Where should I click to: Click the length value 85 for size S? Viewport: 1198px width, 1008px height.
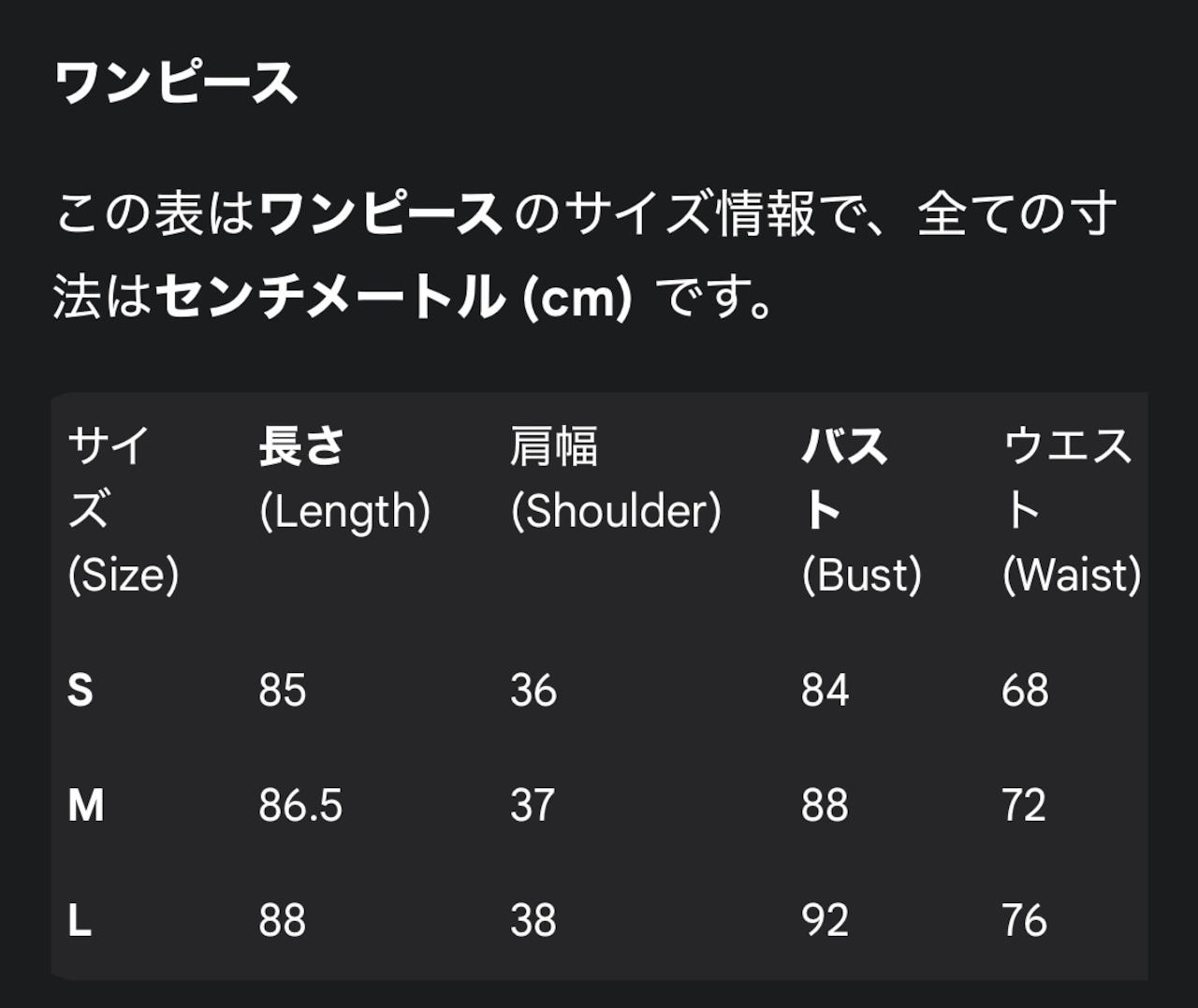(x=283, y=691)
